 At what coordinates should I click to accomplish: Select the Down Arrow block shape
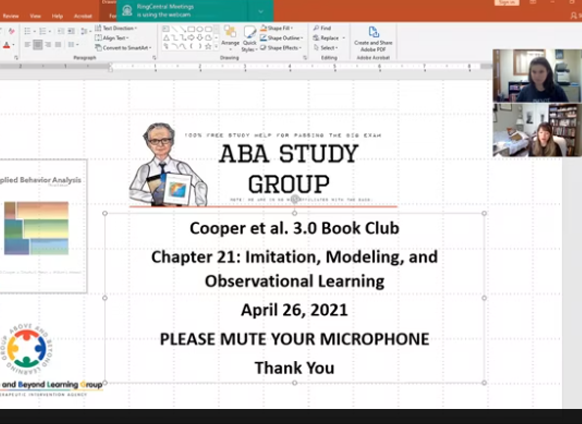(x=200, y=37)
